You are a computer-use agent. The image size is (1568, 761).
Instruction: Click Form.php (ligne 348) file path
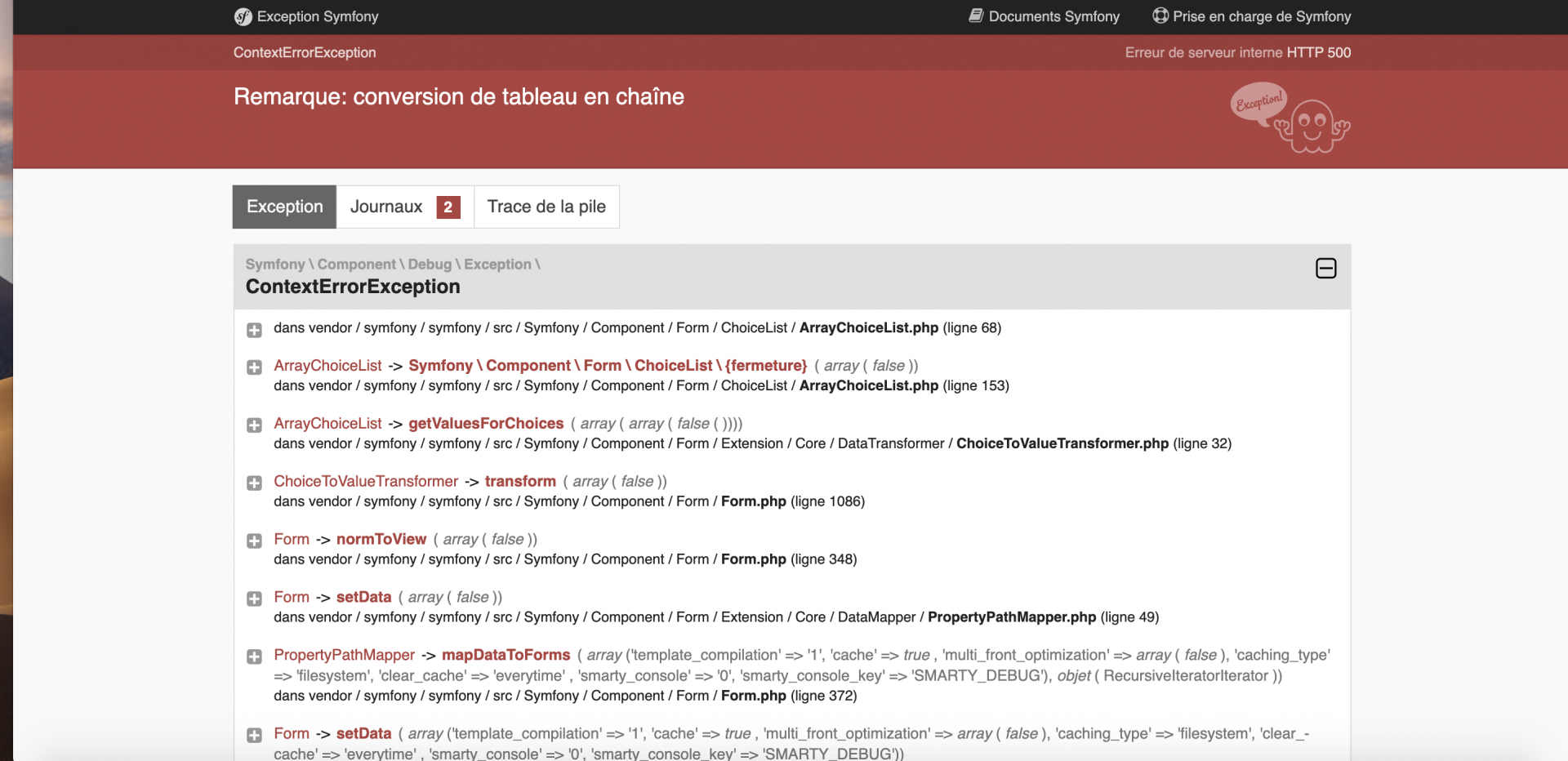565,559
